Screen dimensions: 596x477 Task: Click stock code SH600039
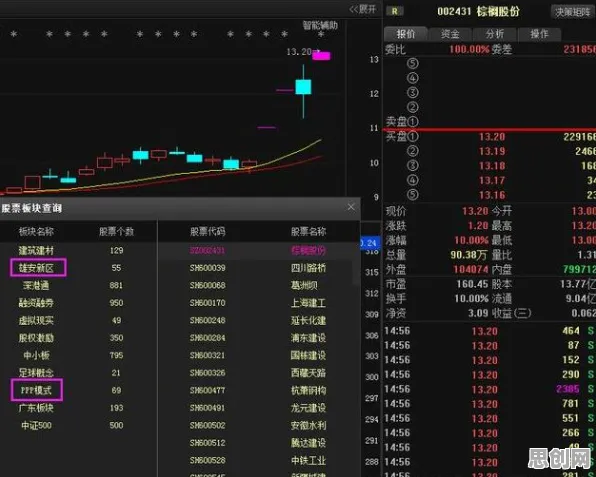pos(208,268)
